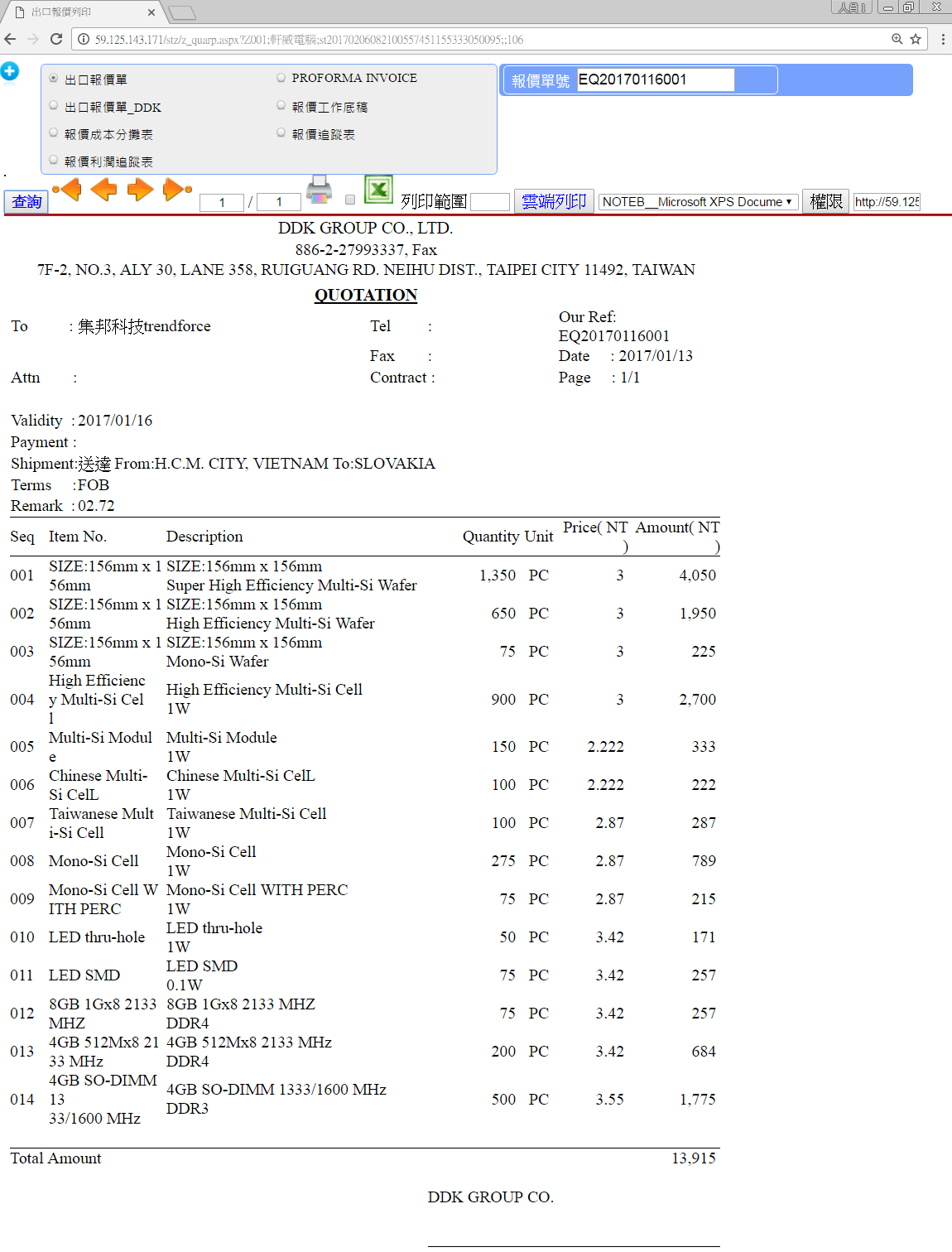Click item 010 LED thru-hole
The height and width of the screenshot is (1252, 952).
(x=97, y=937)
